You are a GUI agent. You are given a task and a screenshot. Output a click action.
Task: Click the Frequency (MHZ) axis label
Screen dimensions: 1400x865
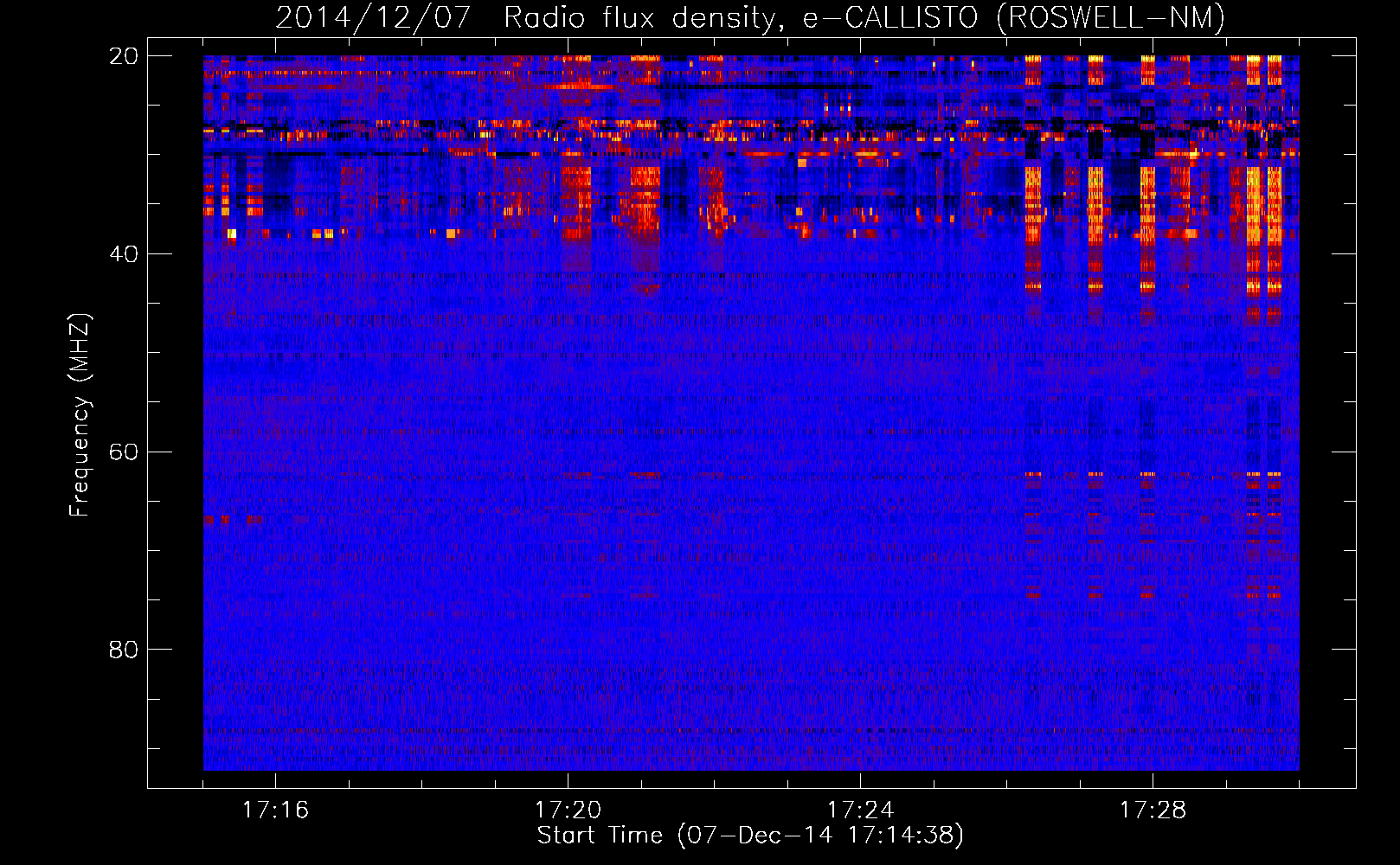click(80, 415)
